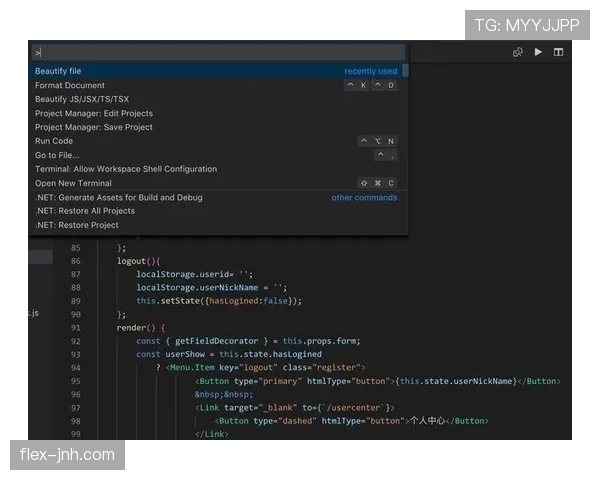Choose Open New Terminal command
This screenshot has height=480, width=600.
tap(73, 183)
